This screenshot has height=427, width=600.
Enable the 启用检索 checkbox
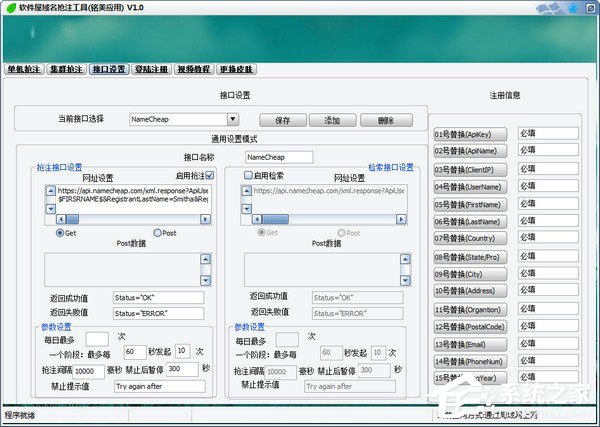tap(249, 176)
